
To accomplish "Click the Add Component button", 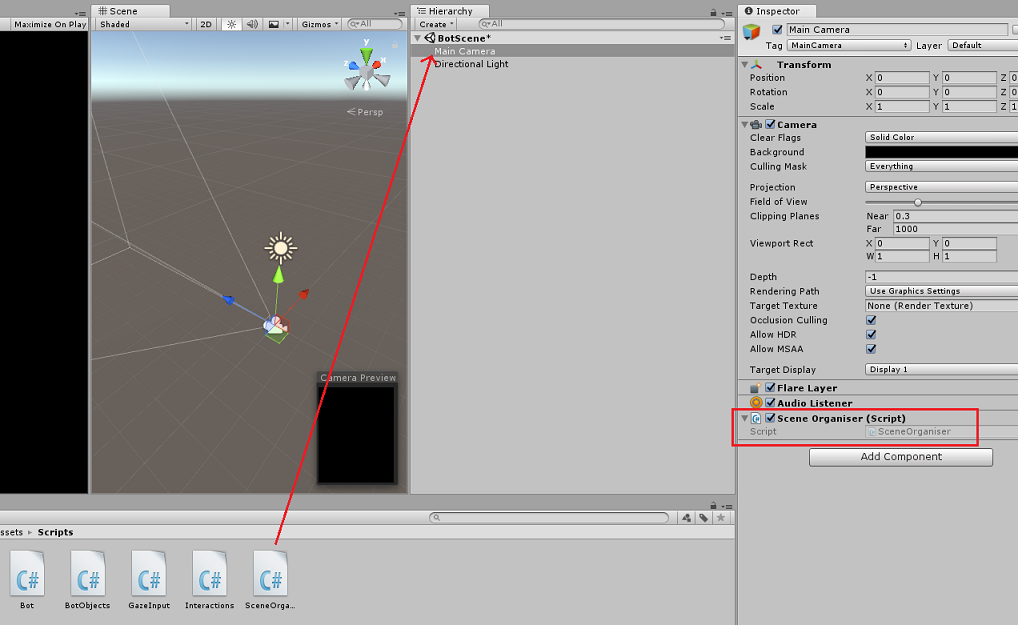I will click(899, 457).
